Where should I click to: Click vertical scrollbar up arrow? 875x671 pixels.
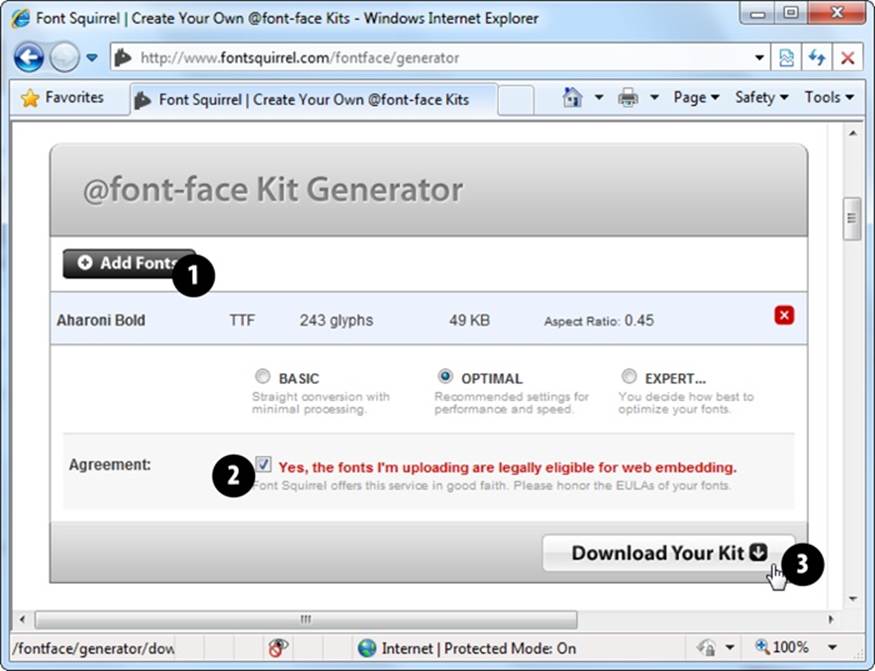tap(853, 133)
